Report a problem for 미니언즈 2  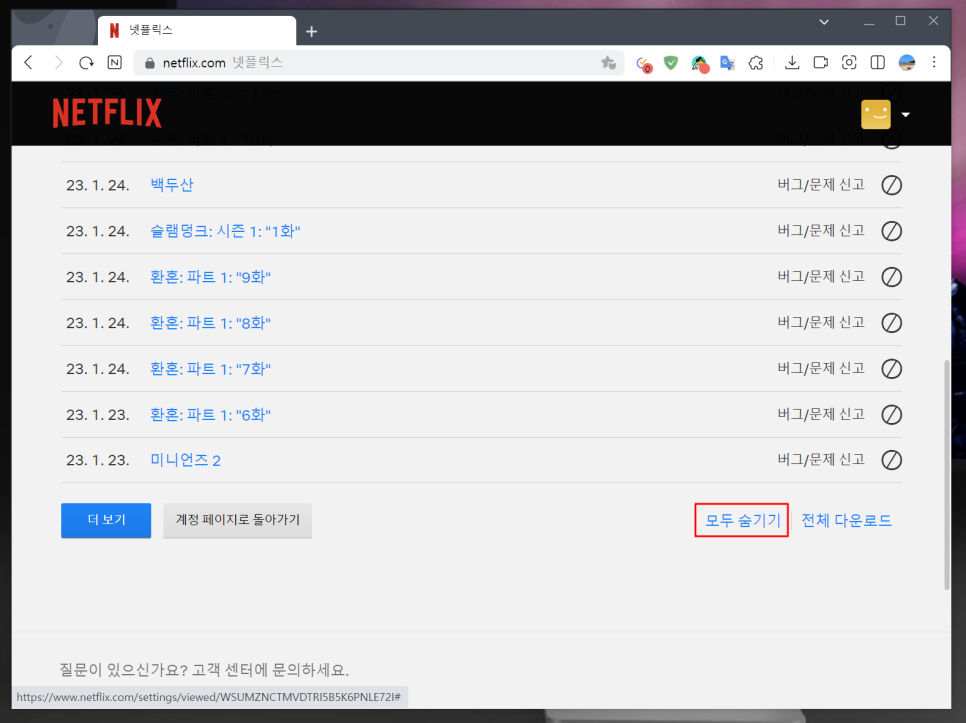pos(821,459)
